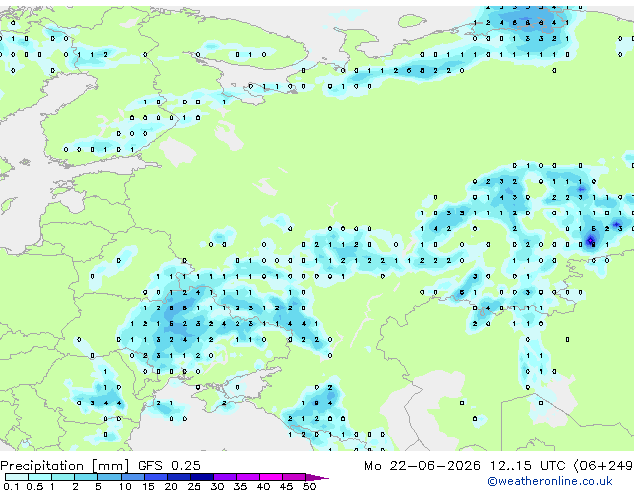This screenshot has width=634, height=490.
Task: Click the '40' legend value
Action: coord(263,486)
